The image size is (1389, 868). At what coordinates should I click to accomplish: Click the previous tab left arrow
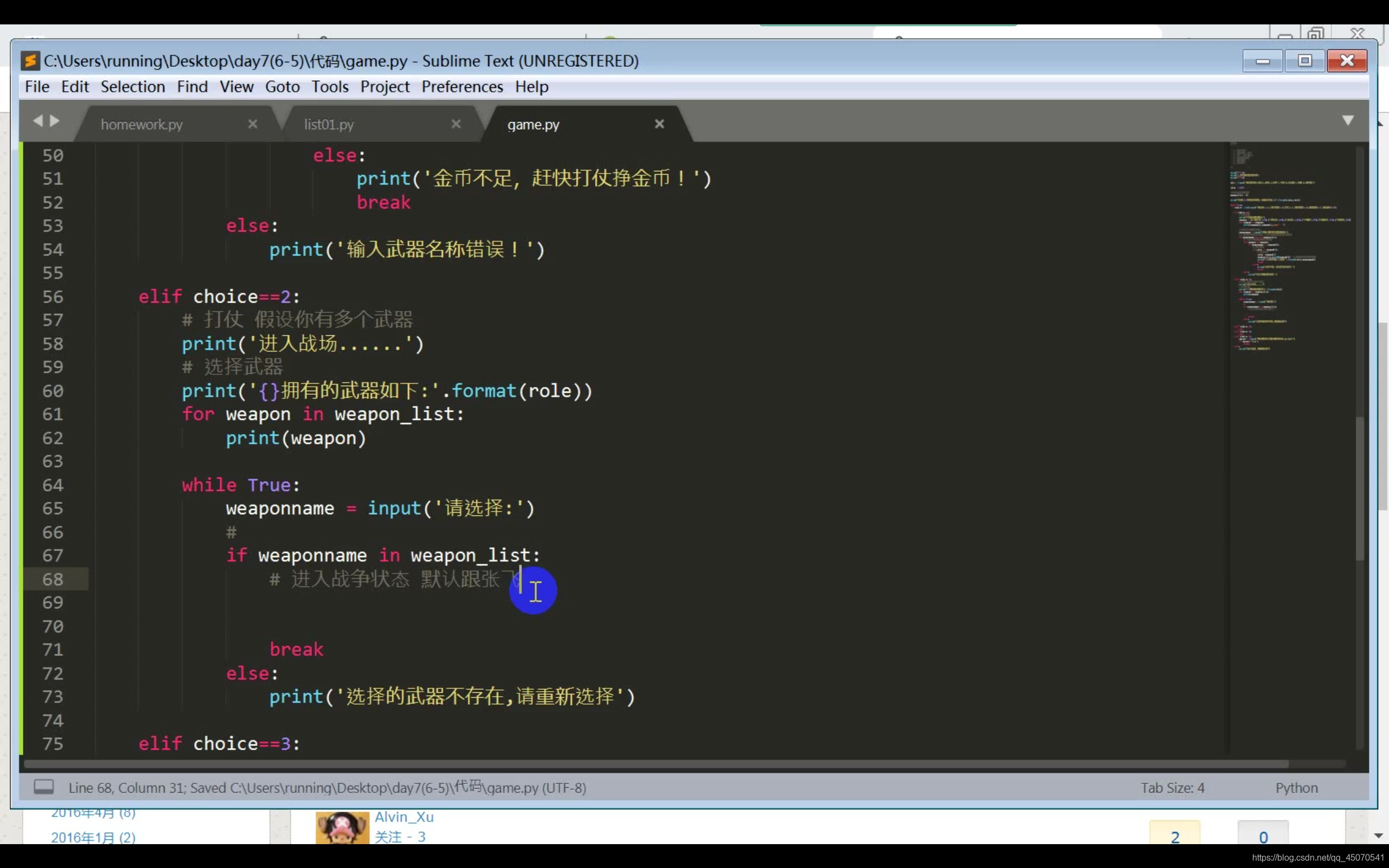38,120
